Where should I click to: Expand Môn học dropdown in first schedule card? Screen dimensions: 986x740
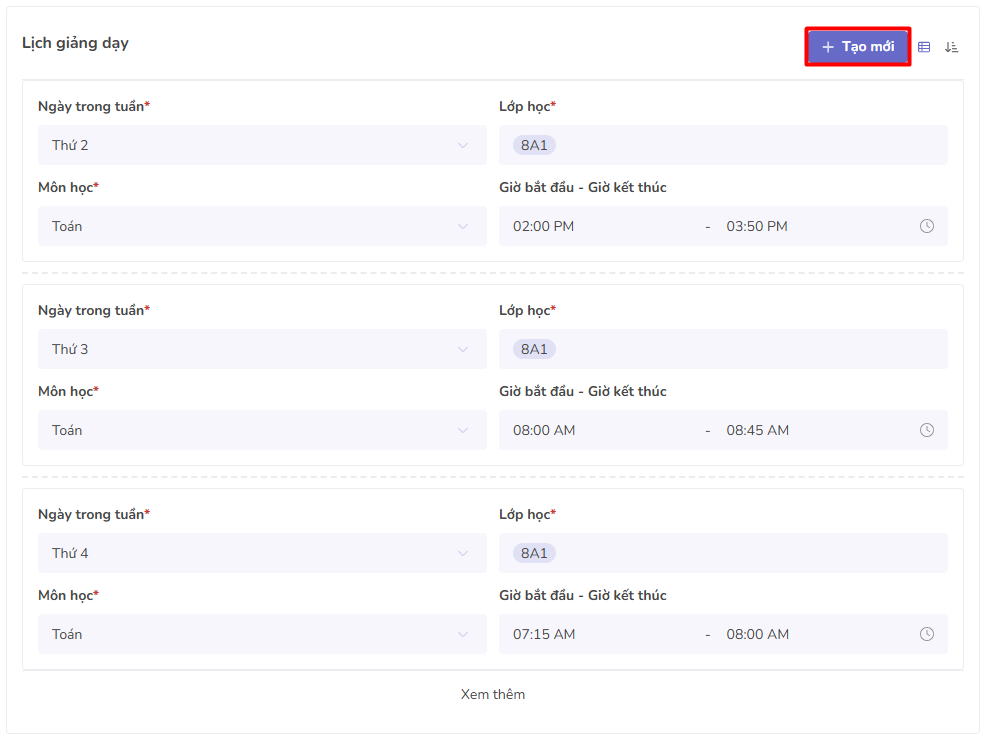(x=262, y=226)
